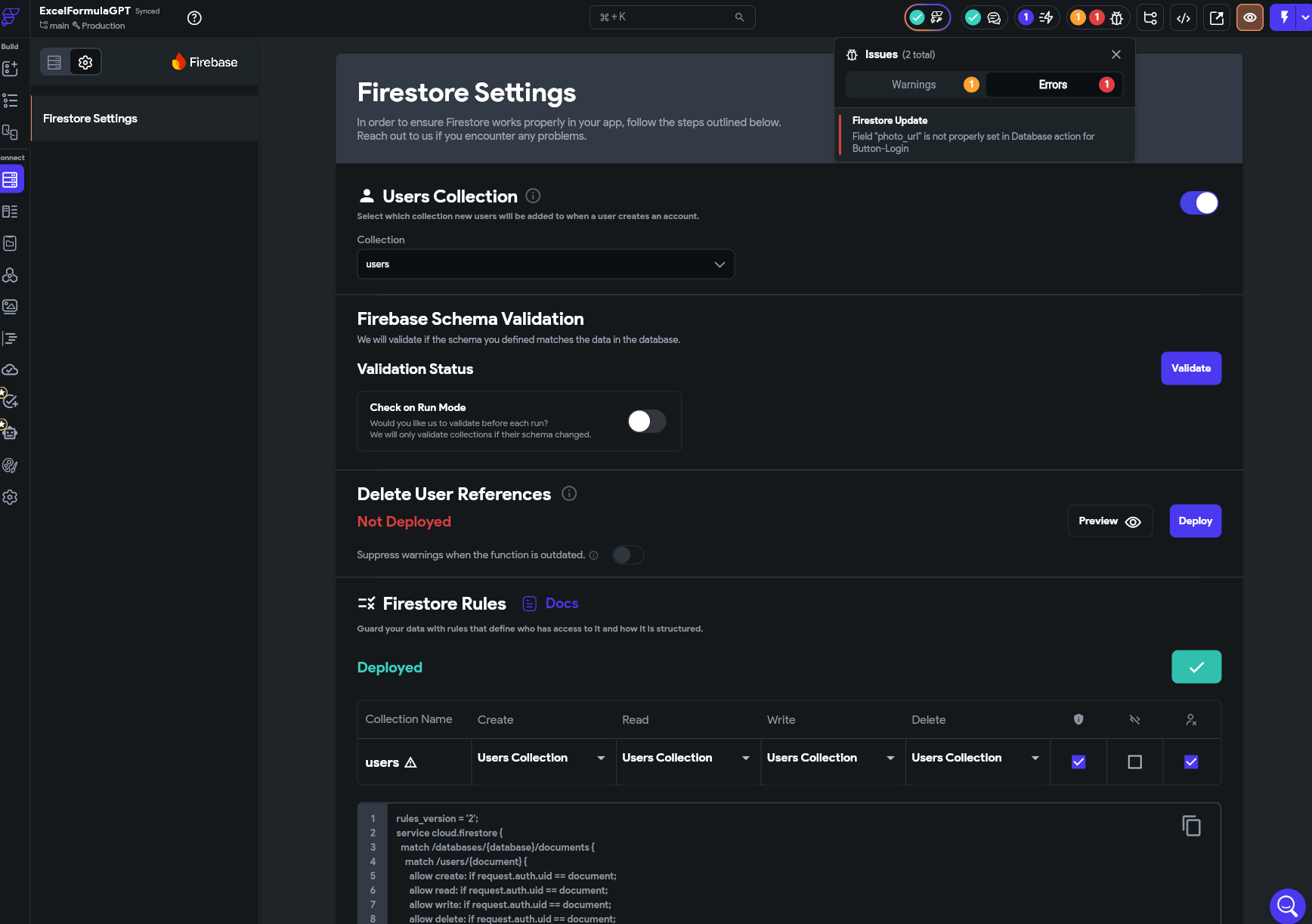1312x924 pixels.
Task: Click the green deployed checkmark button
Action: pos(1196,667)
